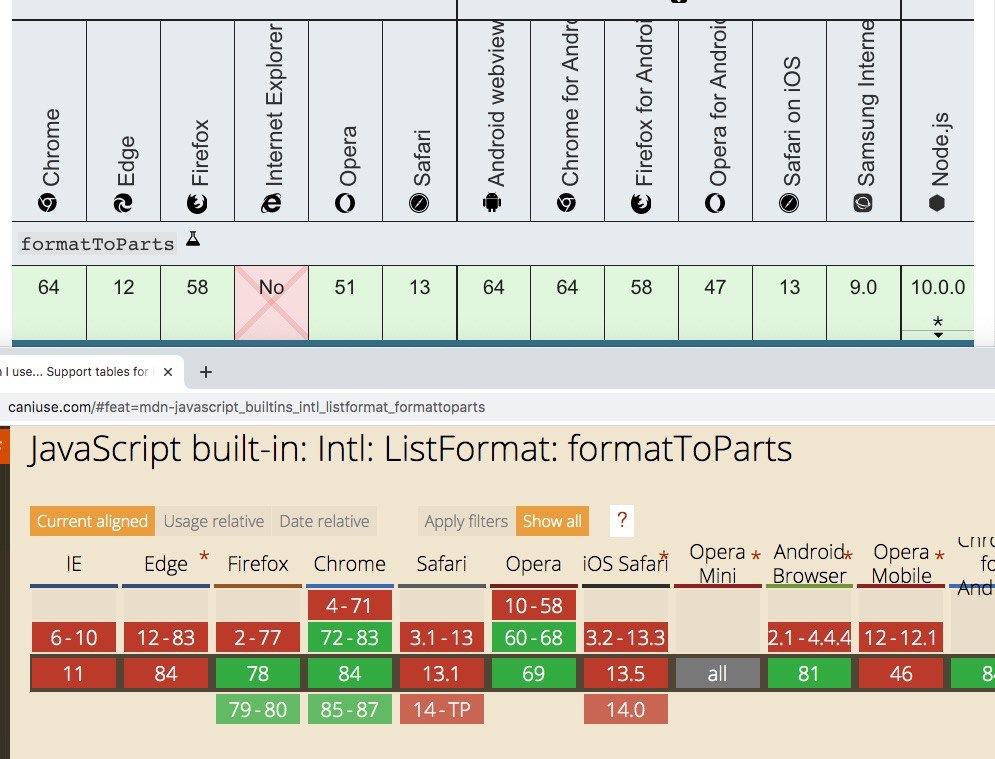Click the asterisk note next to Opera Mobile

point(940,557)
